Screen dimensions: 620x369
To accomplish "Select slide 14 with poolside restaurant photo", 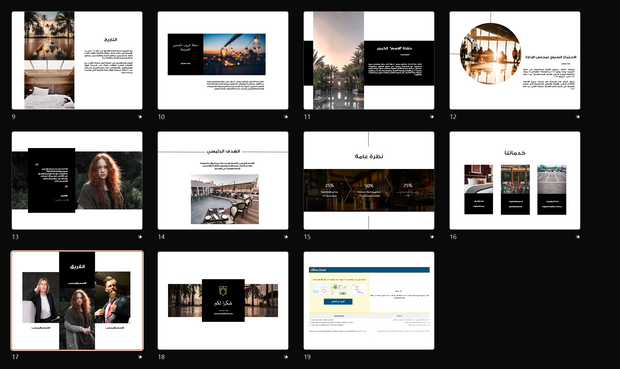I will [223, 180].
